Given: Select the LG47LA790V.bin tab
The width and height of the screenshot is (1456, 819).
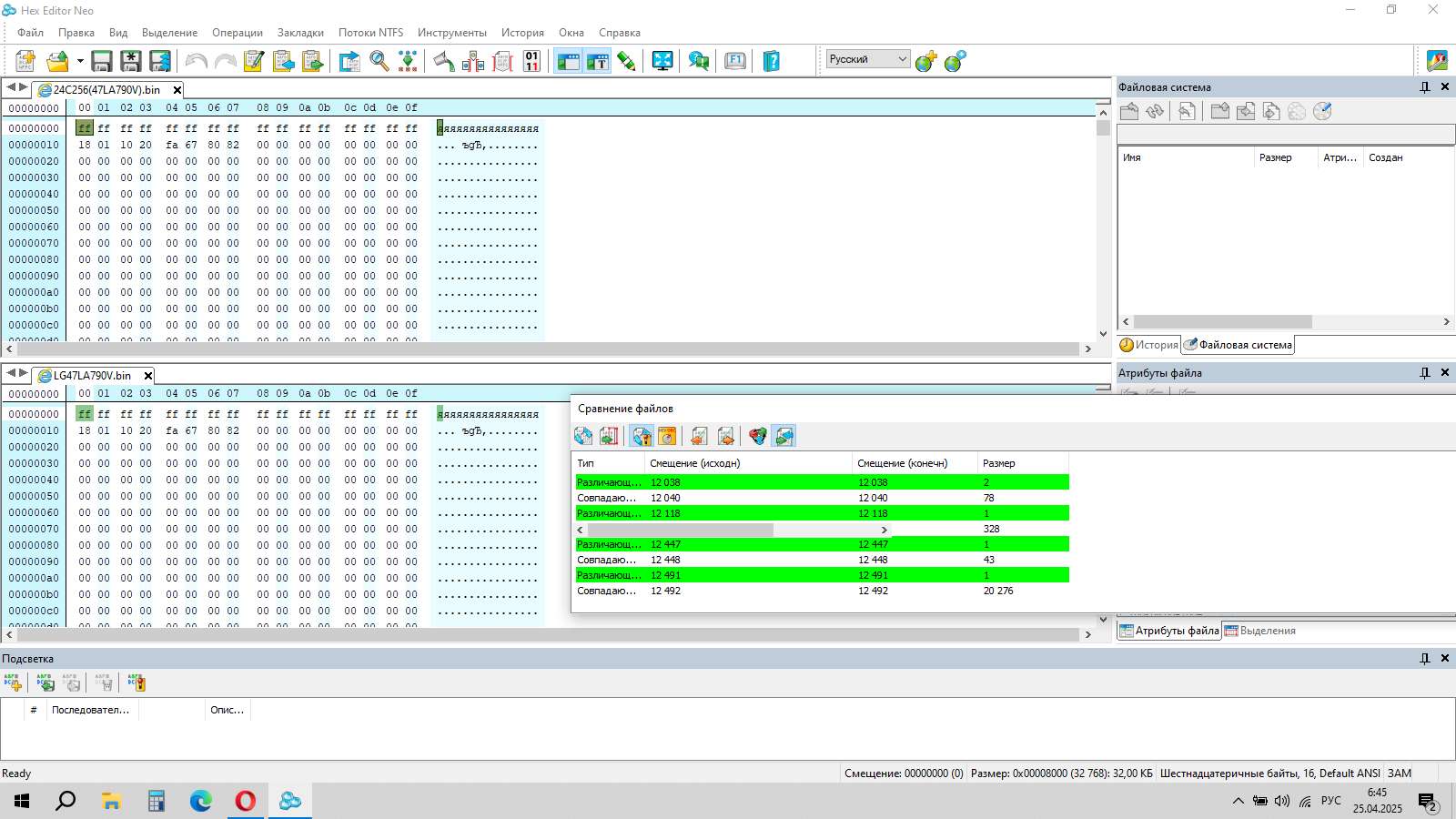Looking at the screenshot, I should (x=91, y=376).
